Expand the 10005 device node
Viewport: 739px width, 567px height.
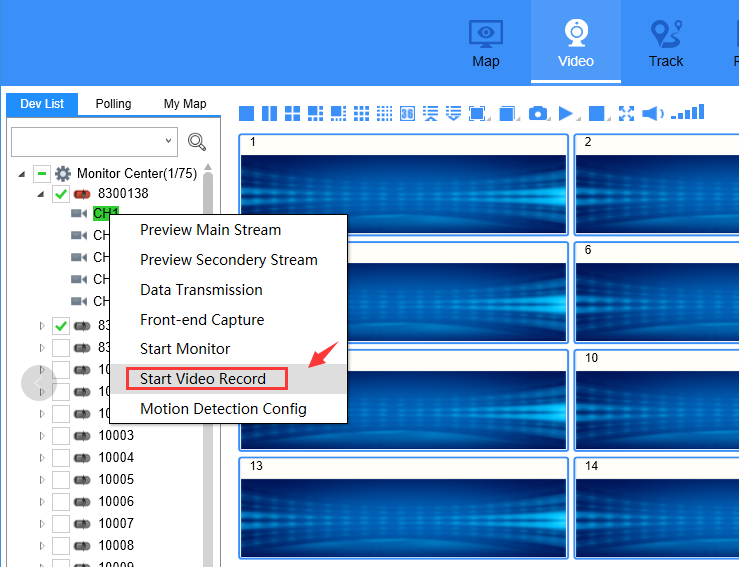[x=42, y=480]
